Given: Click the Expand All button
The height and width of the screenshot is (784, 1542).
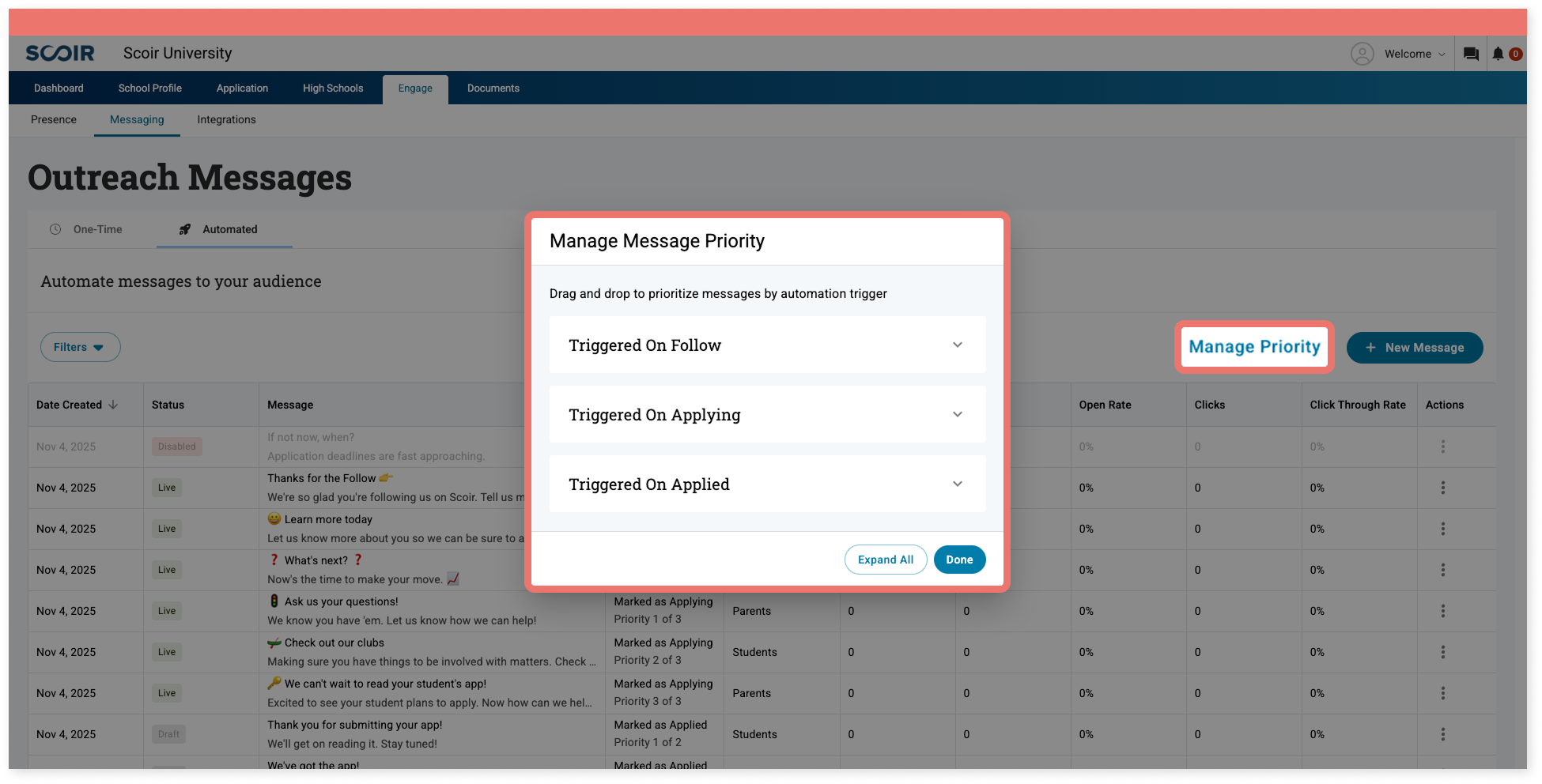Looking at the screenshot, I should (886, 560).
